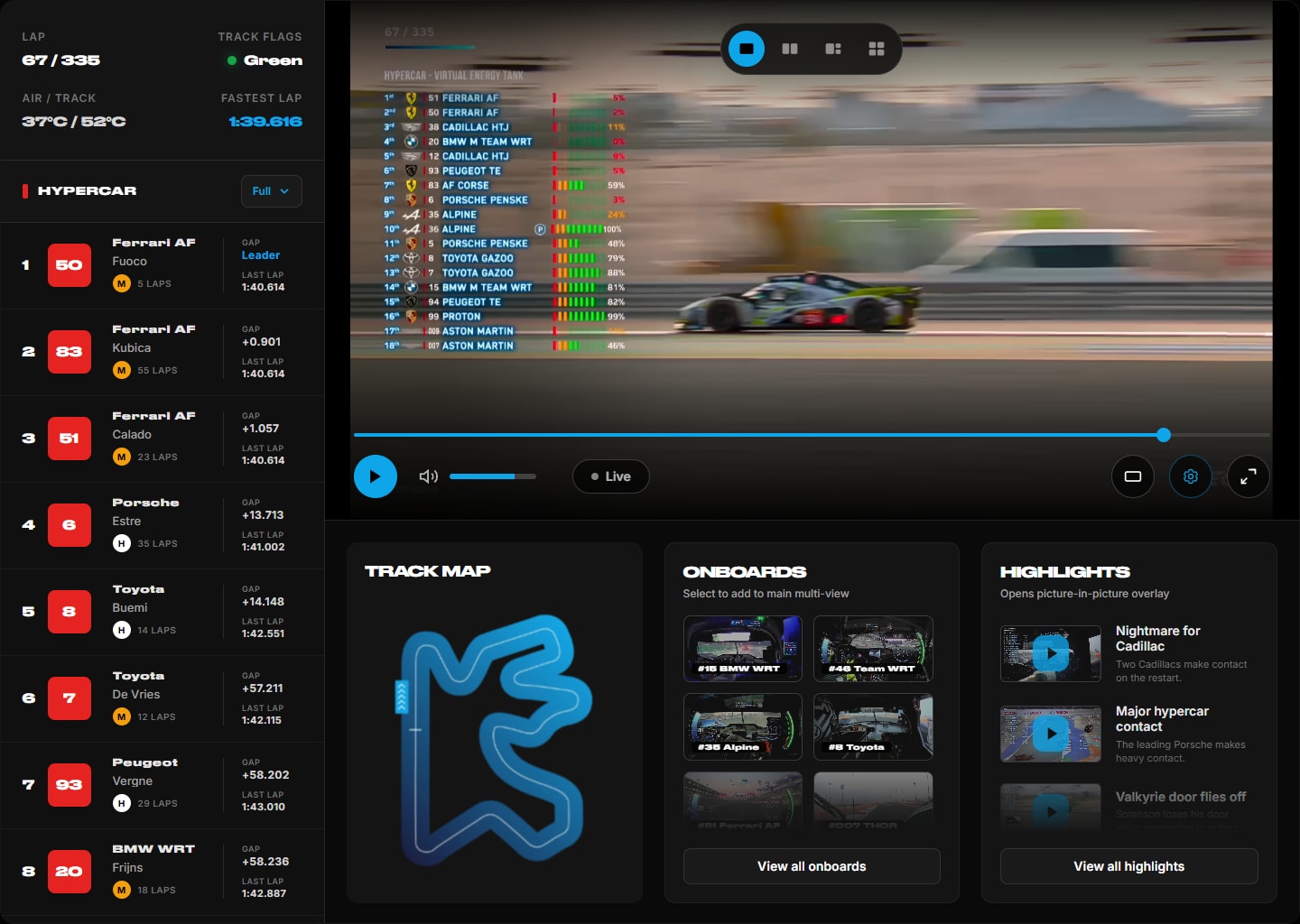Jump to Live playback
This screenshot has height=924, width=1300.
point(610,476)
